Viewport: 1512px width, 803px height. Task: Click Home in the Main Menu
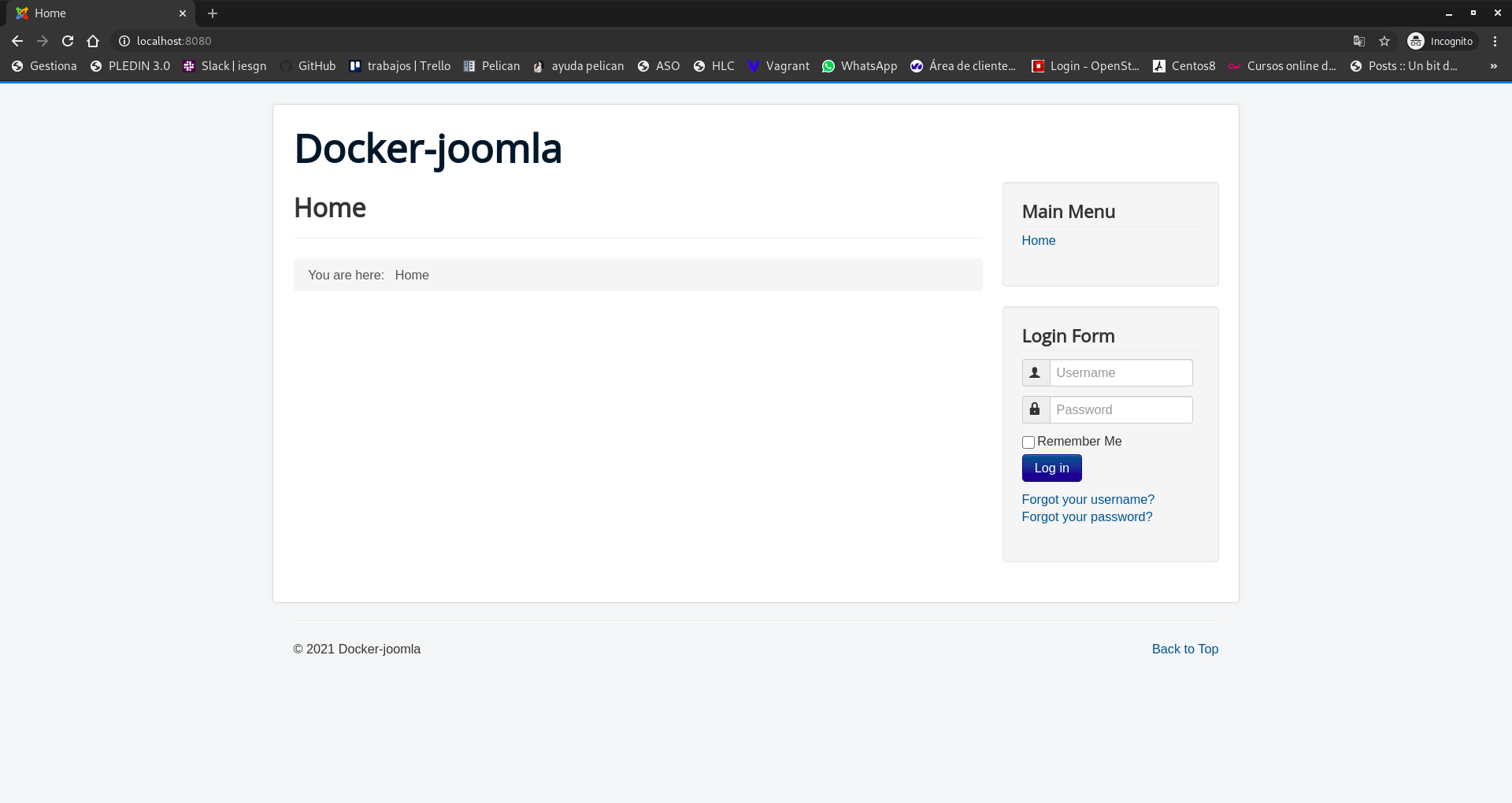1038,240
